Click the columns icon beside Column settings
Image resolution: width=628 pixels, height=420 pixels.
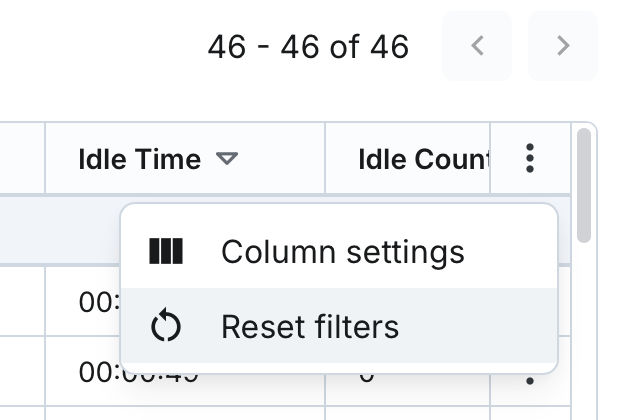(166, 251)
